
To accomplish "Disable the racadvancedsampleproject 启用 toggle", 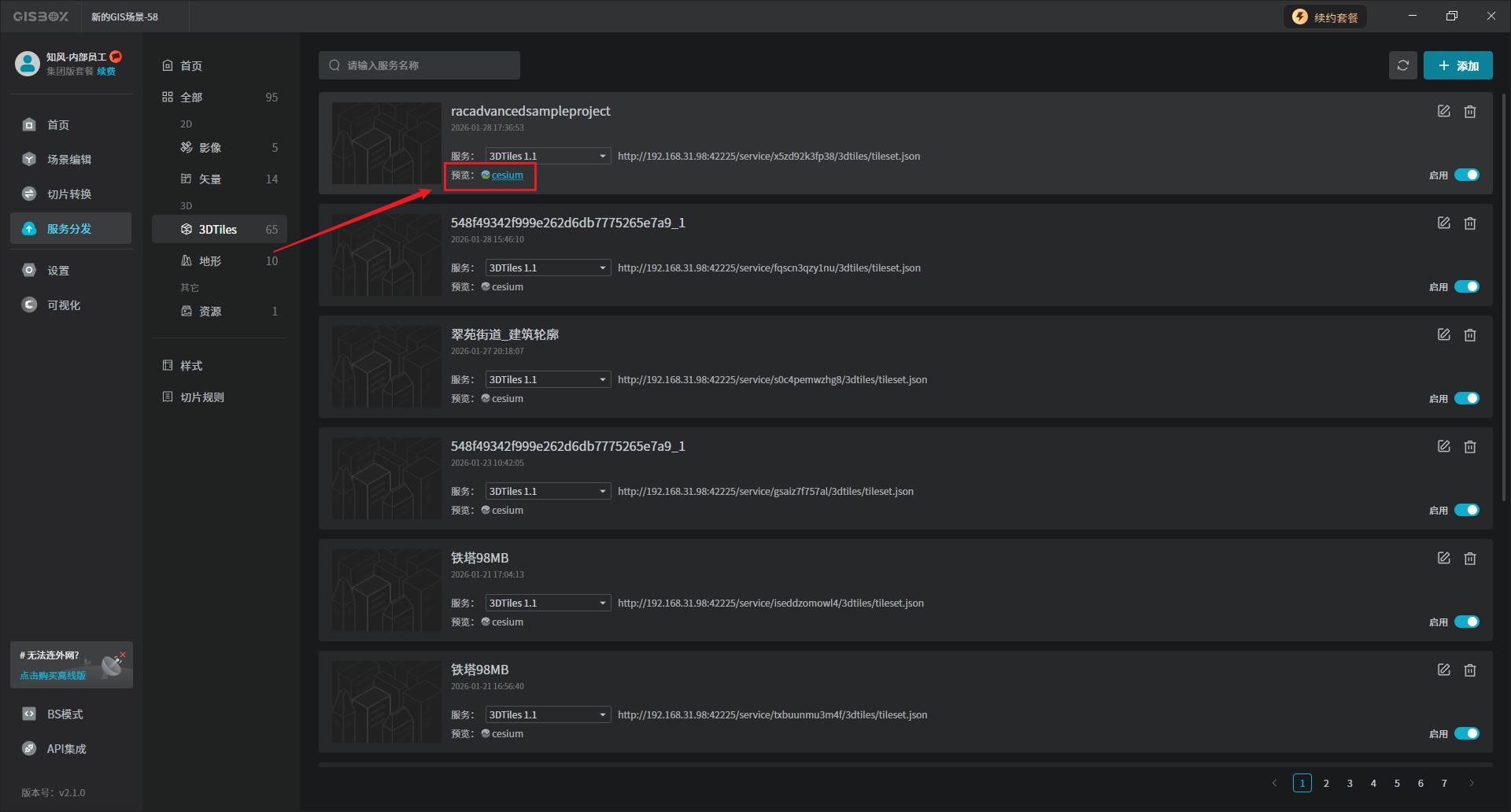I will coord(1466,175).
